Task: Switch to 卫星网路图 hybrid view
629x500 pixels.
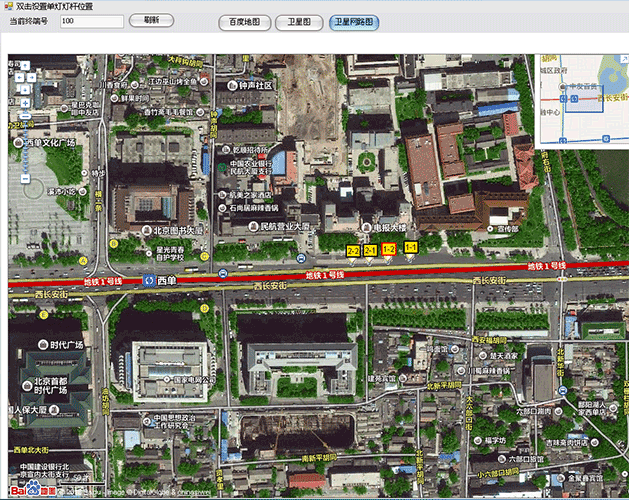Action: pyautogui.click(x=353, y=21)
